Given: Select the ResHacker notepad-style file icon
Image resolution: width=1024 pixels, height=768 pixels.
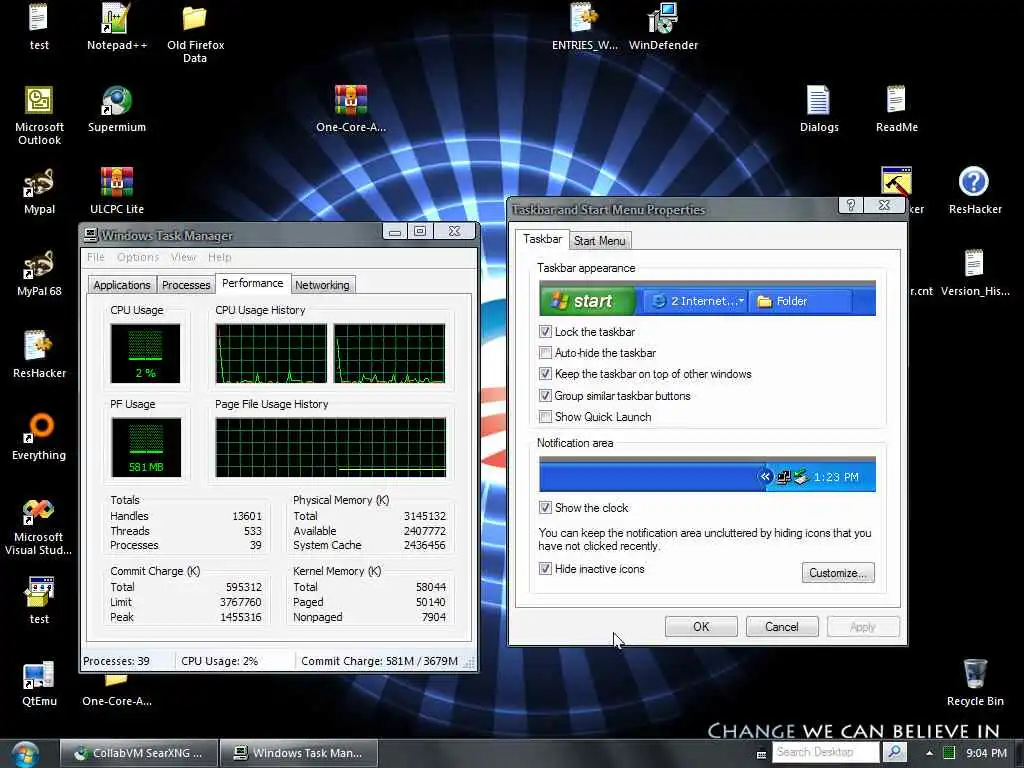Looking at the screenshot, I should pyautogui.click(x=39, y=355).
